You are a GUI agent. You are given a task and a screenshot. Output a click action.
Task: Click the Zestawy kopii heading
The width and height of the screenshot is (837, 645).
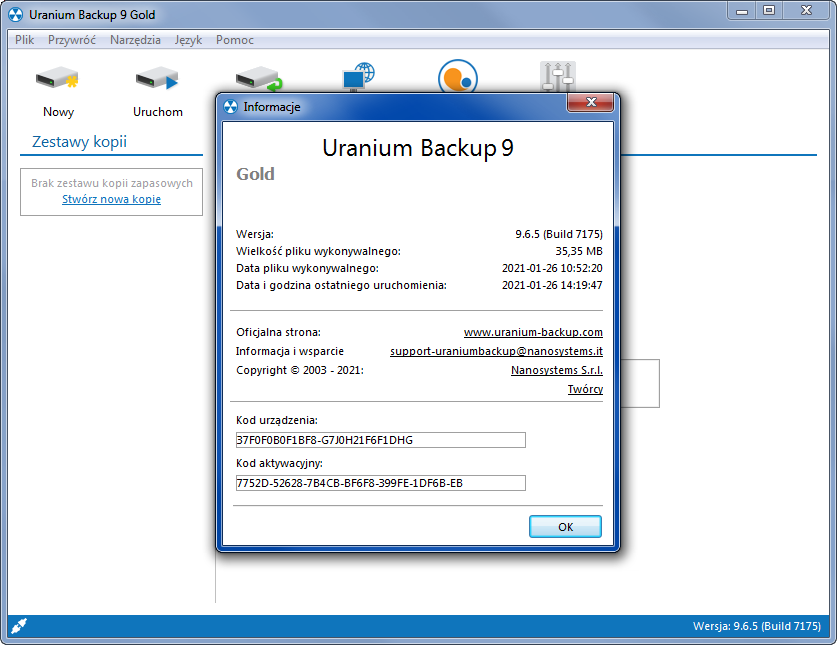click(x=80, y=141)
